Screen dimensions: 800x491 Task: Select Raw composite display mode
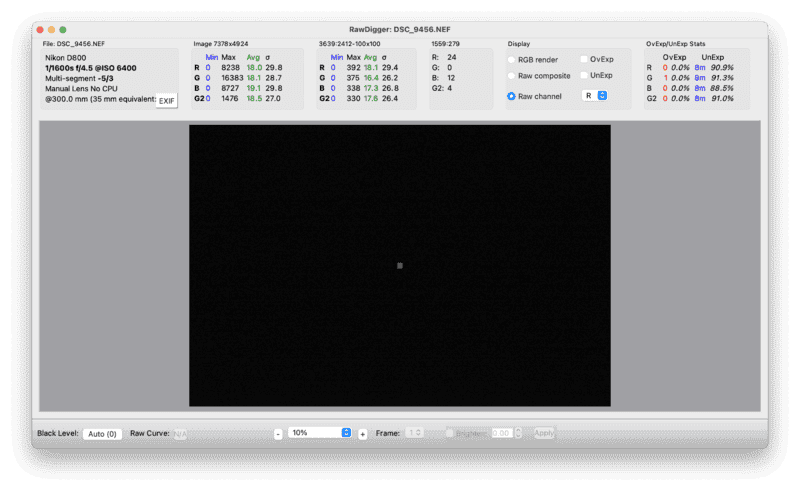[x=511, y=76]
